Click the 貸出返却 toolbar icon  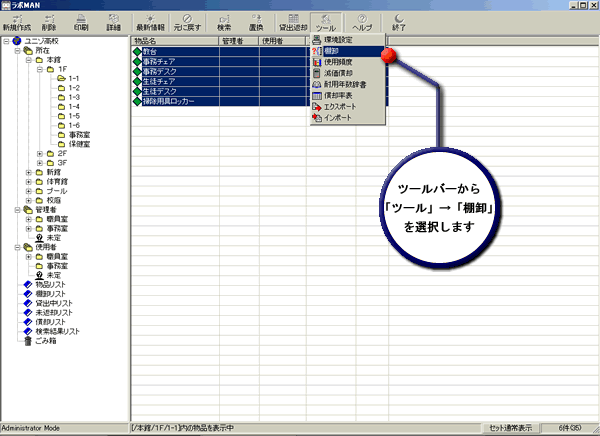[293, 23]
